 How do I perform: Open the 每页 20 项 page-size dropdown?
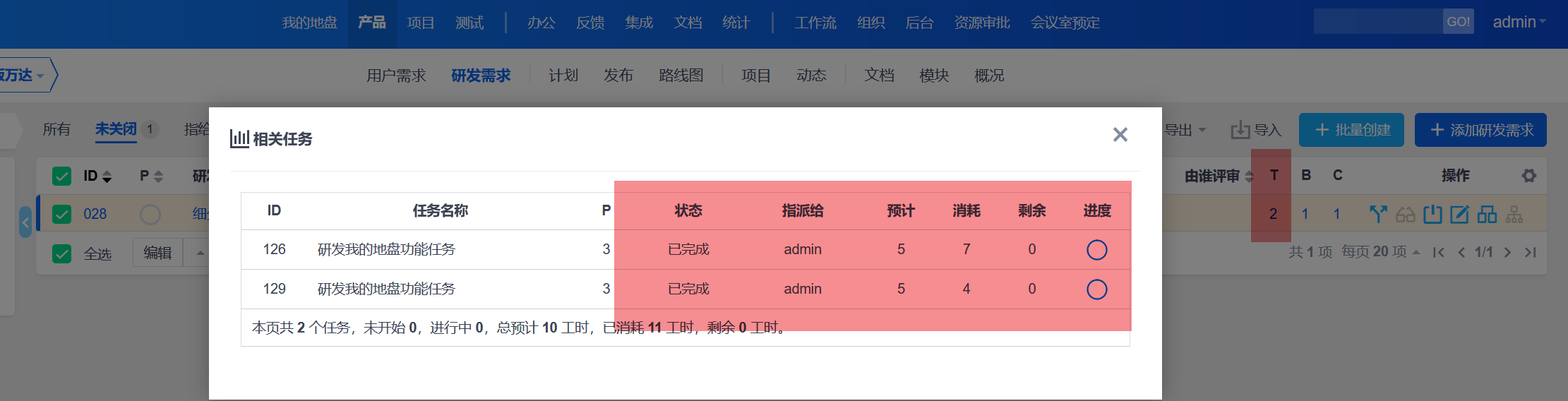tap(1380, 252)
